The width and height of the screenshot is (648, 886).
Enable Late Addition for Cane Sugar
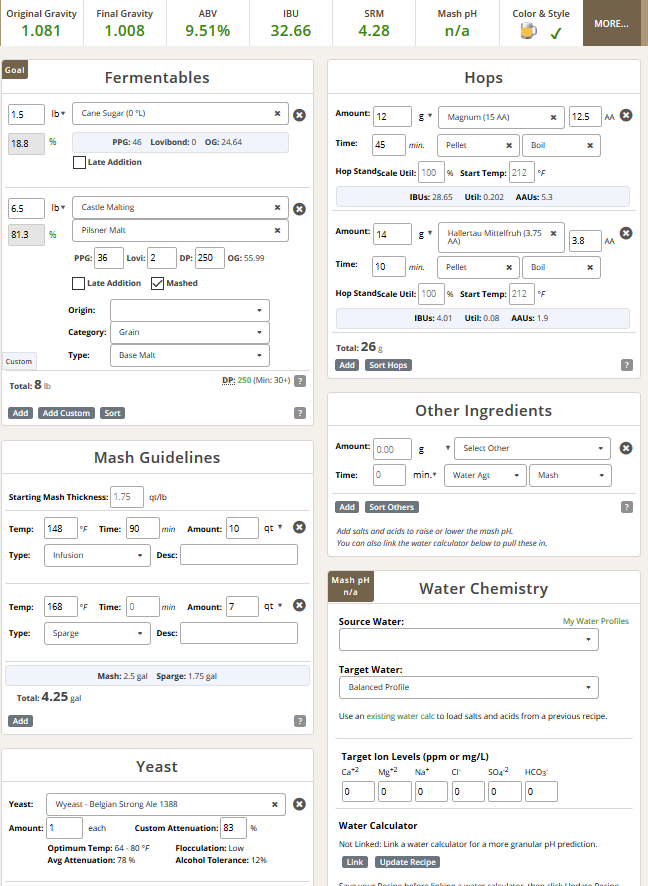tap(79, 163)
